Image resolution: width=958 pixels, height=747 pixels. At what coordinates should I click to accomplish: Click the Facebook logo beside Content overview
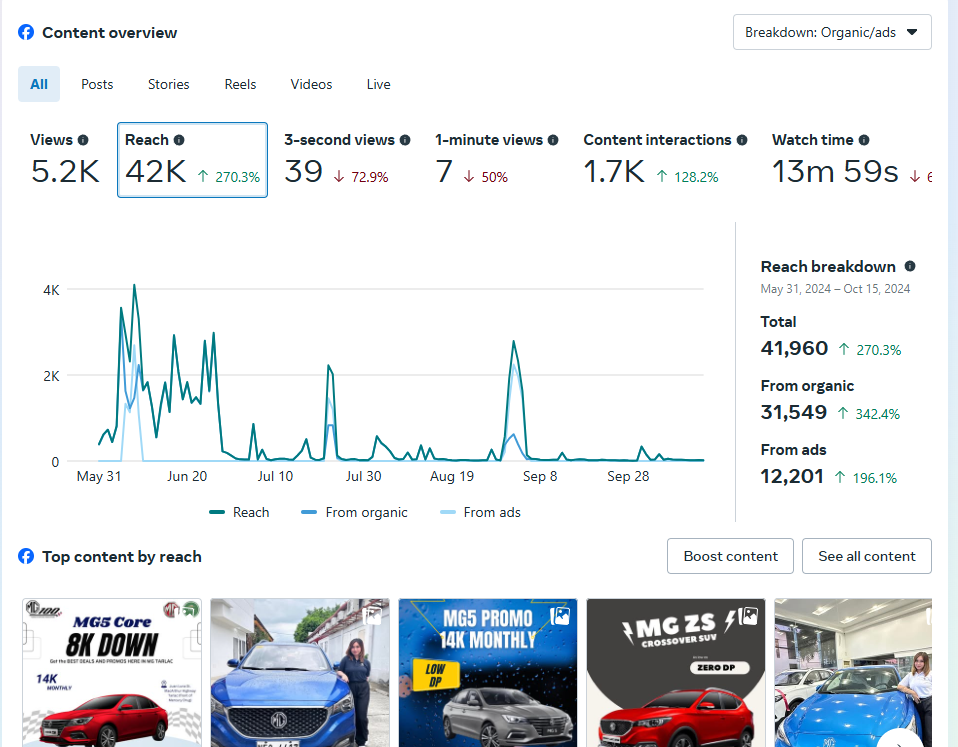[x=26, y=33]
